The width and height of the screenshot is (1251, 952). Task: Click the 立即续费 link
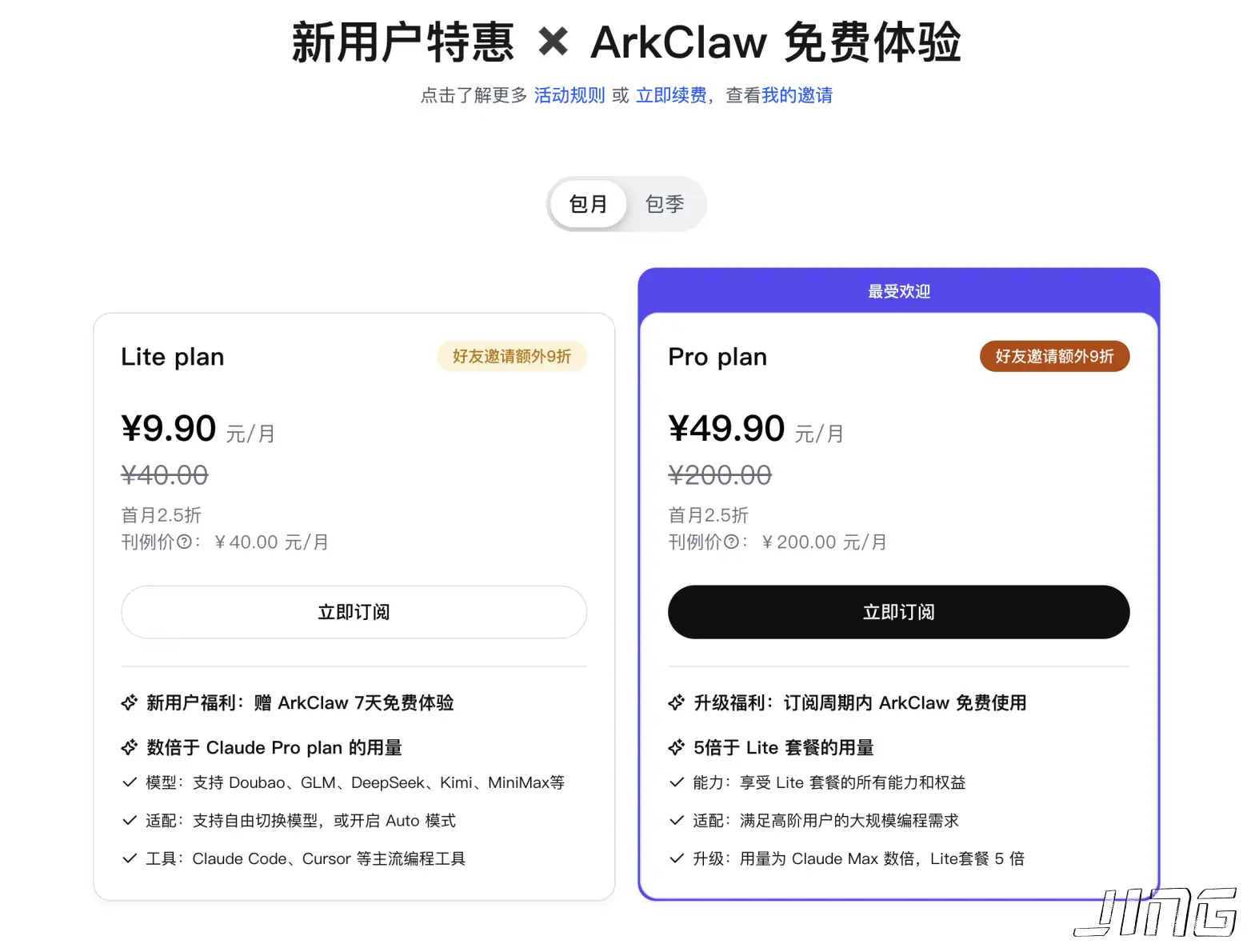[670, 95]
